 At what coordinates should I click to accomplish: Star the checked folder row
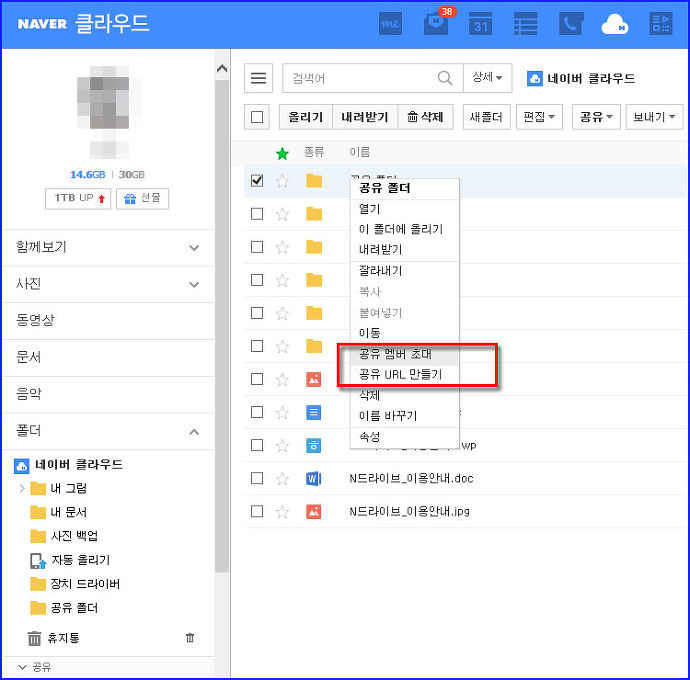282,181
